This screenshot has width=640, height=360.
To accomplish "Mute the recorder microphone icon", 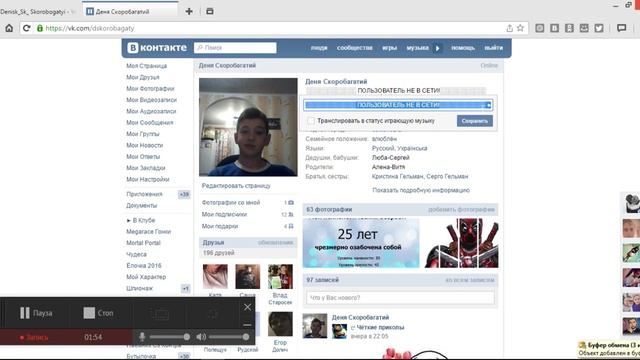I will (142, 337).
